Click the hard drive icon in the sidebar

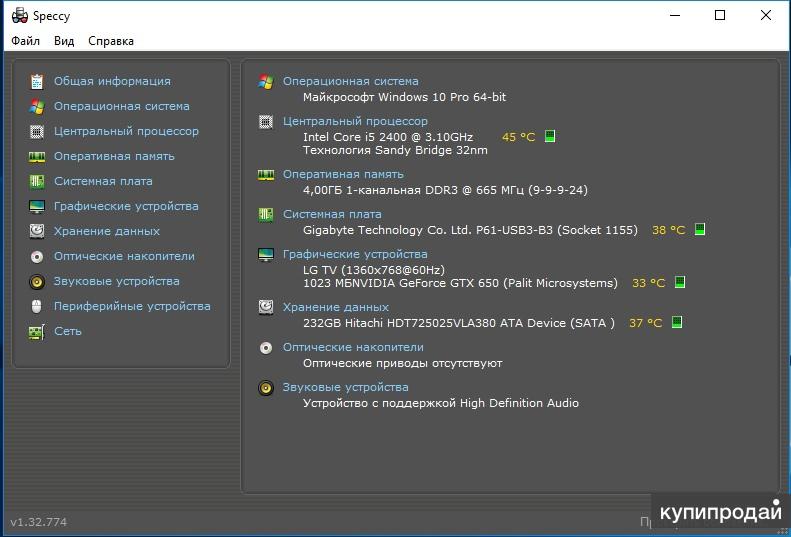point(37,231)
